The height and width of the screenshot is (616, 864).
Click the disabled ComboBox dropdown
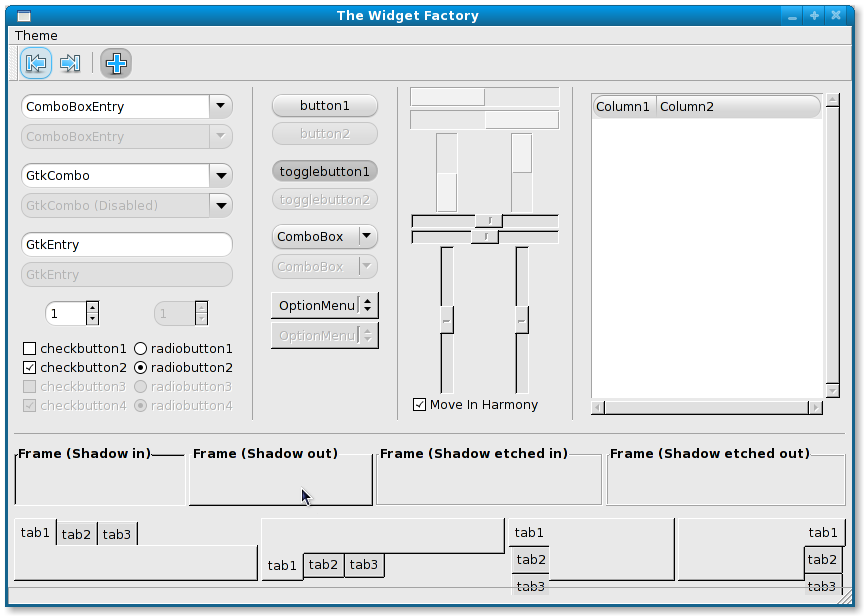point(325,267)
